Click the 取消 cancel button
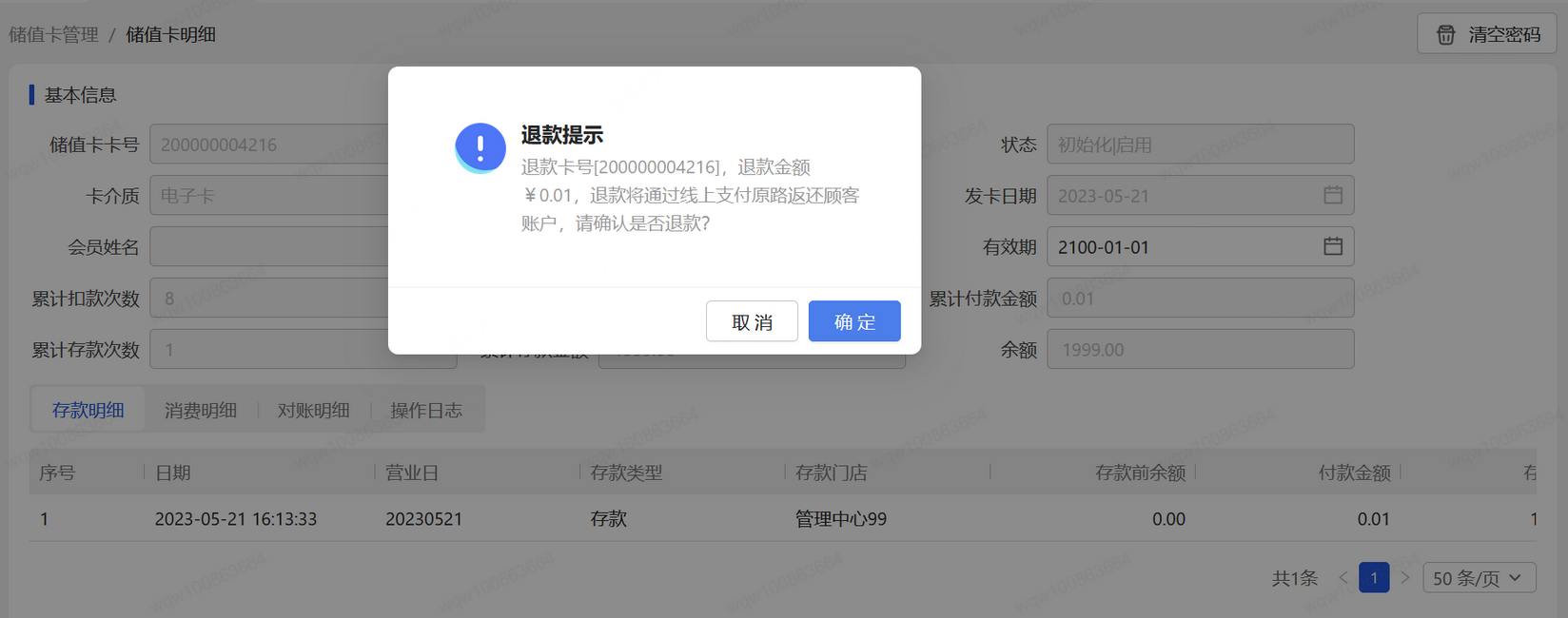 click(752, 321)
